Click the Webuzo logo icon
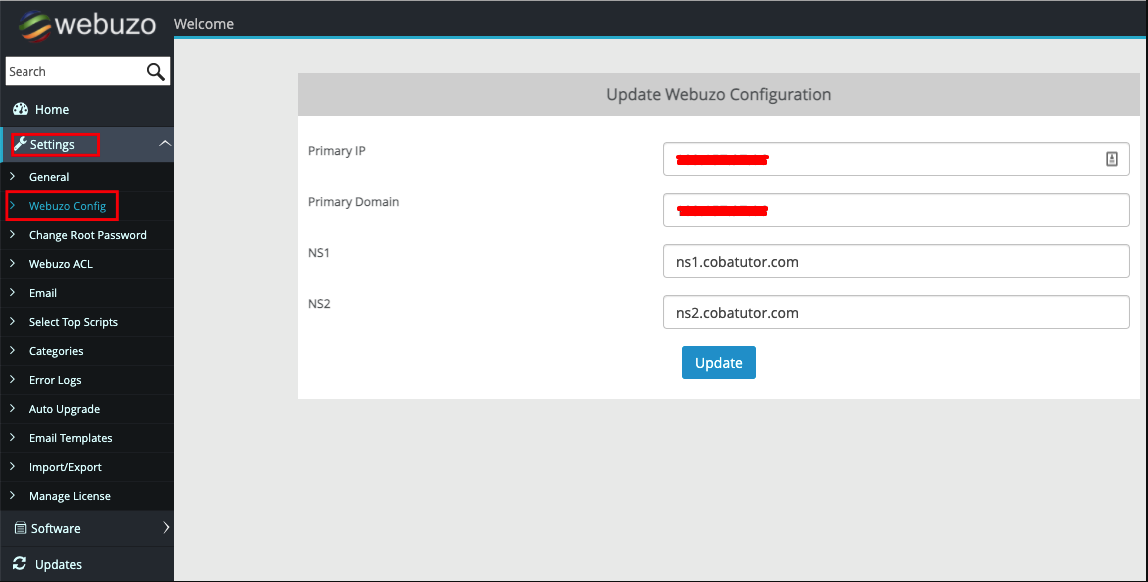The image size is (1148, 582). (x=35, y=26)
